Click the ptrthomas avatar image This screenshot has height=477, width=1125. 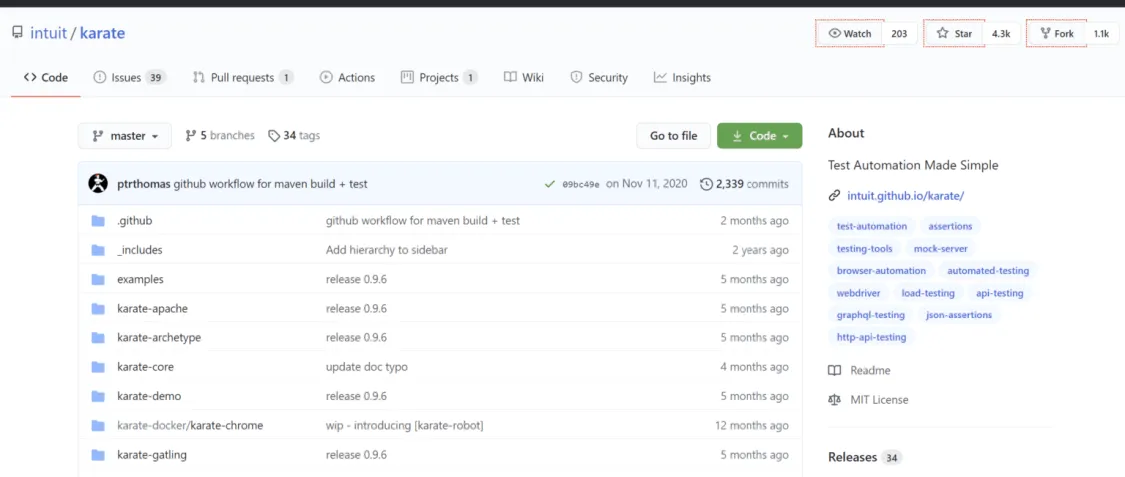click(x=98, y=184)
